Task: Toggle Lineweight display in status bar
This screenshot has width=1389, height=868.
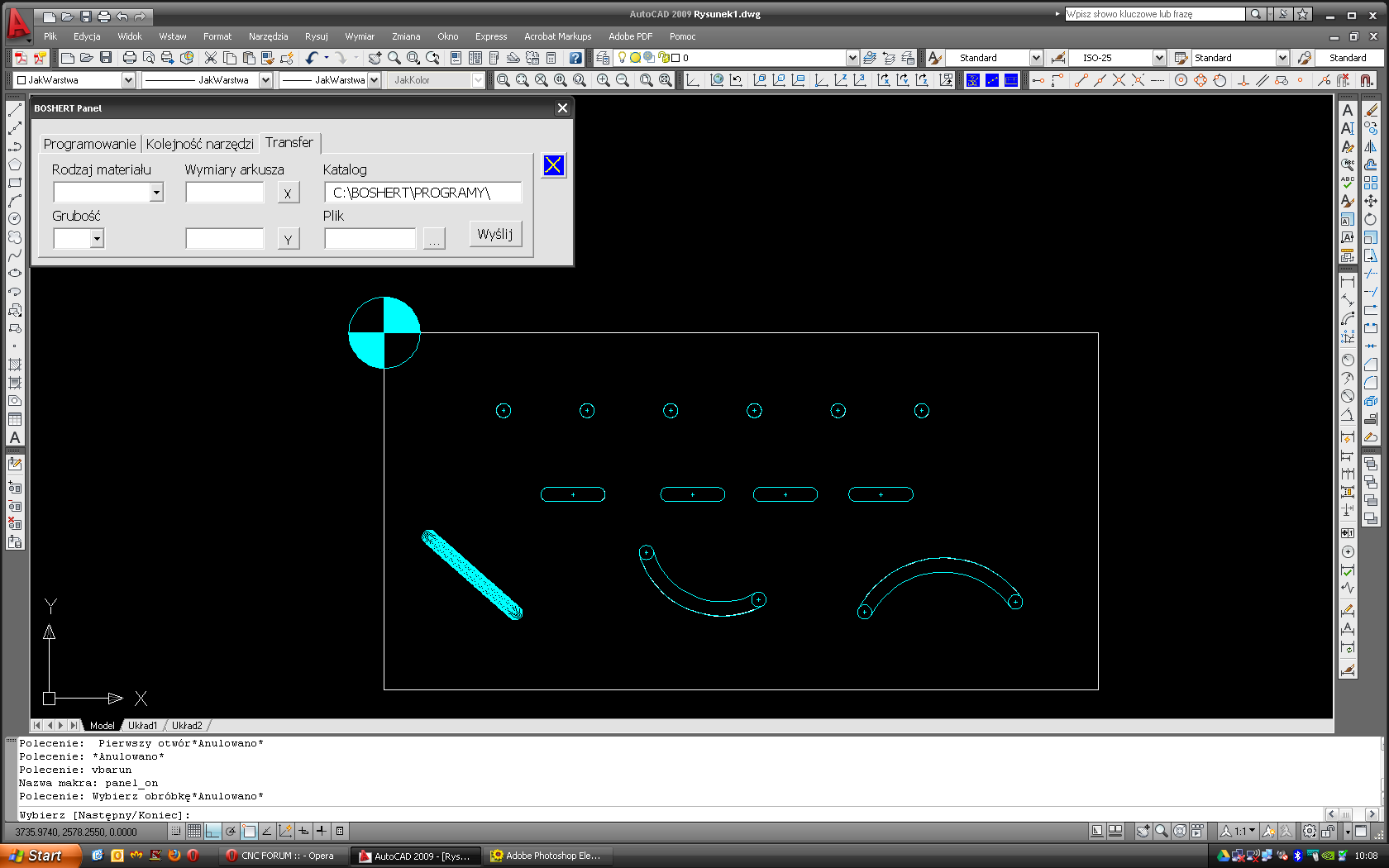Action: tap(322, 831)
